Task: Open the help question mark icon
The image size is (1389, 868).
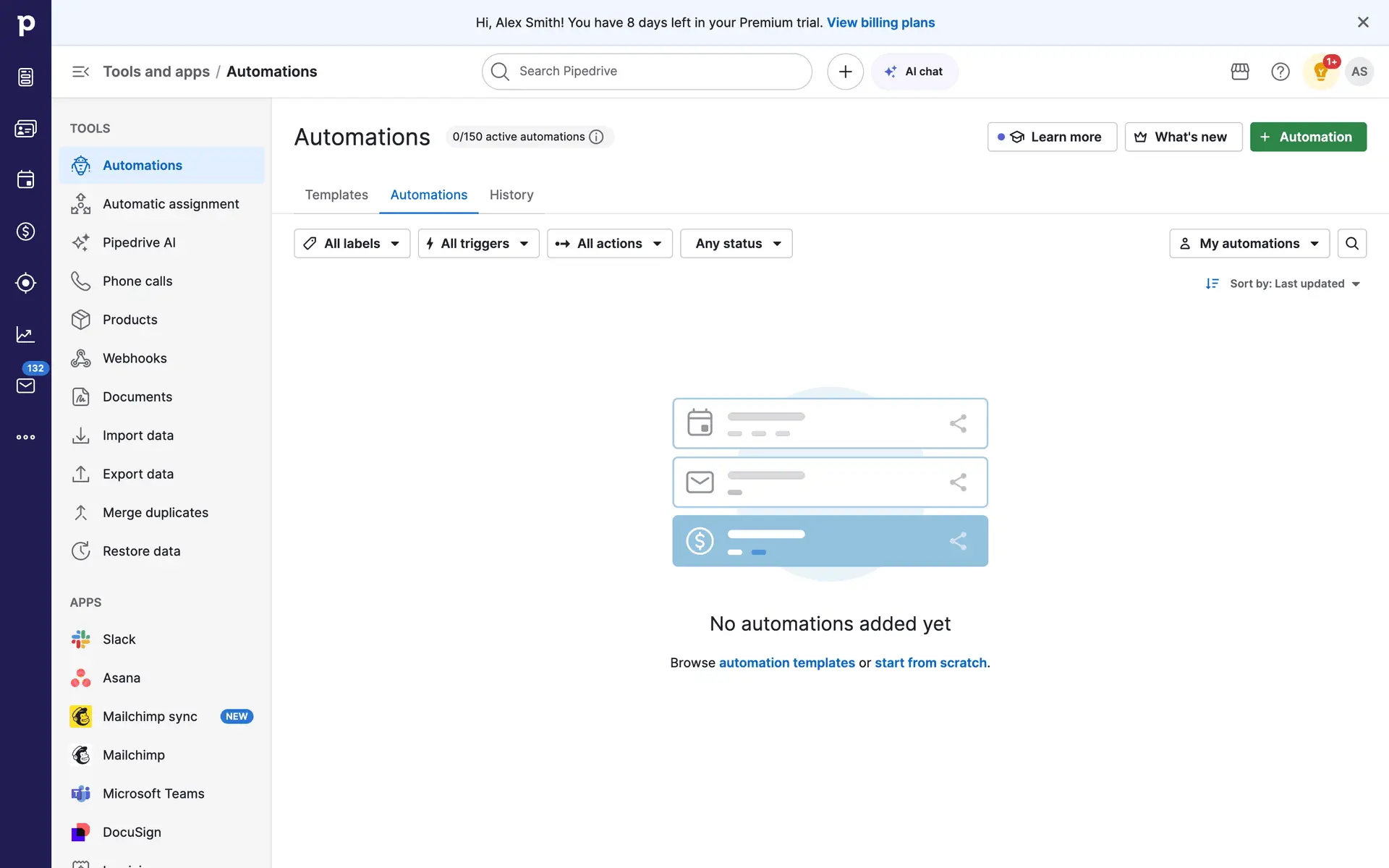Action: (x=1280, y=72)
